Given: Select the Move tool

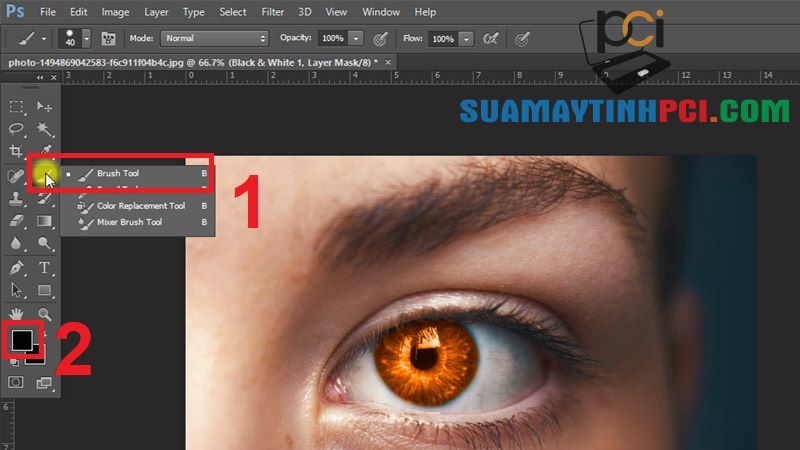Looking at the screenshot, I should (x=44, y=106).
